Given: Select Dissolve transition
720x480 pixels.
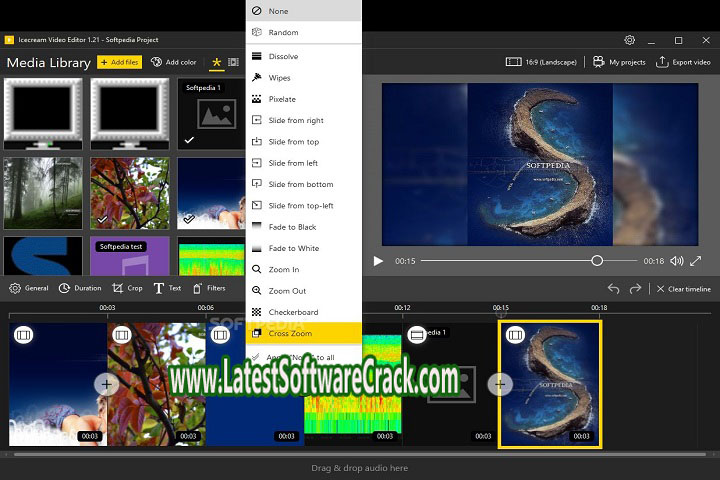Looking at the screenshot, I should click(x=304, y=56).
